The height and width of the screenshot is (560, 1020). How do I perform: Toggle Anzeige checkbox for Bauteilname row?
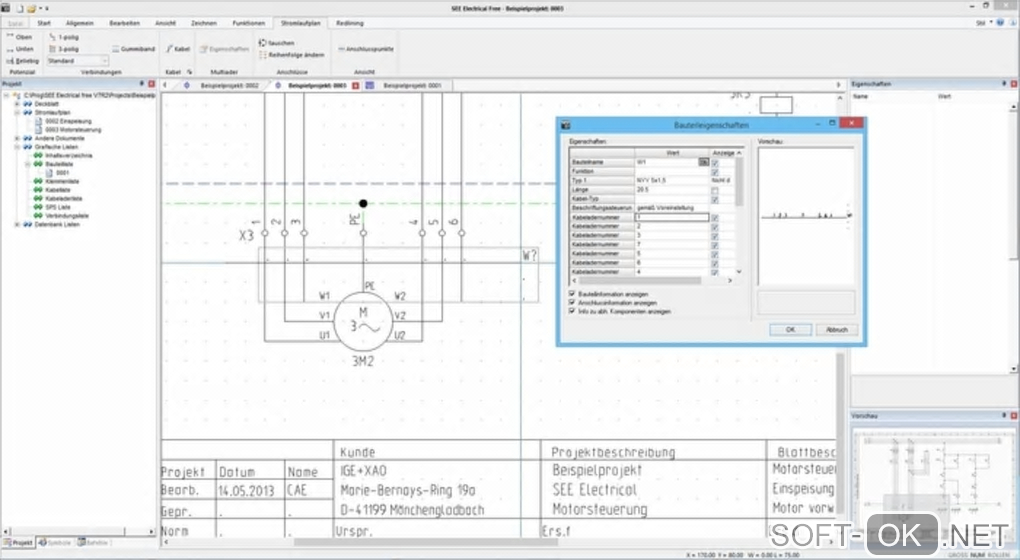(x=715, y=163)
